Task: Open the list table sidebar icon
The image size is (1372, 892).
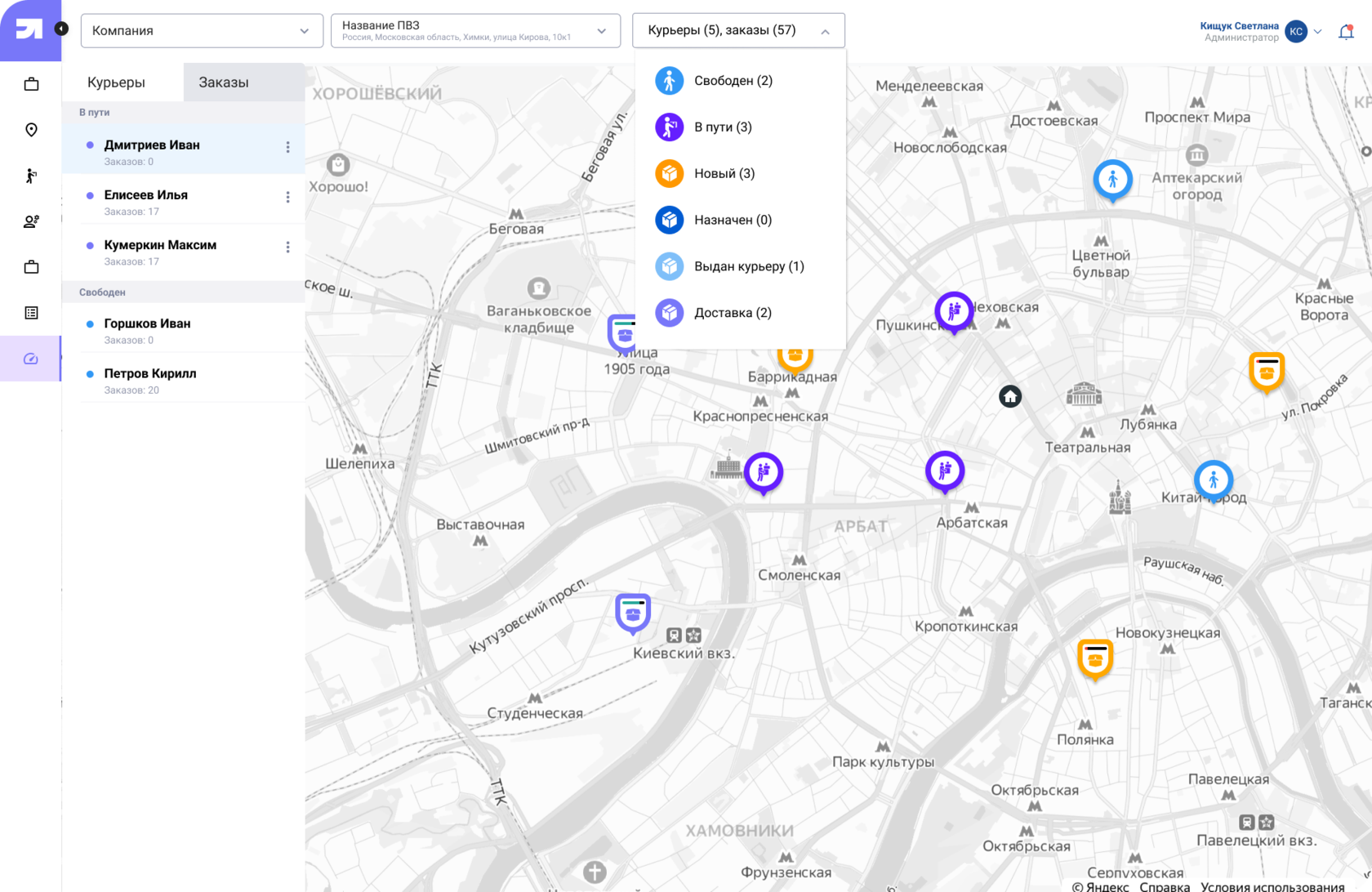Action: click(31, 313)
